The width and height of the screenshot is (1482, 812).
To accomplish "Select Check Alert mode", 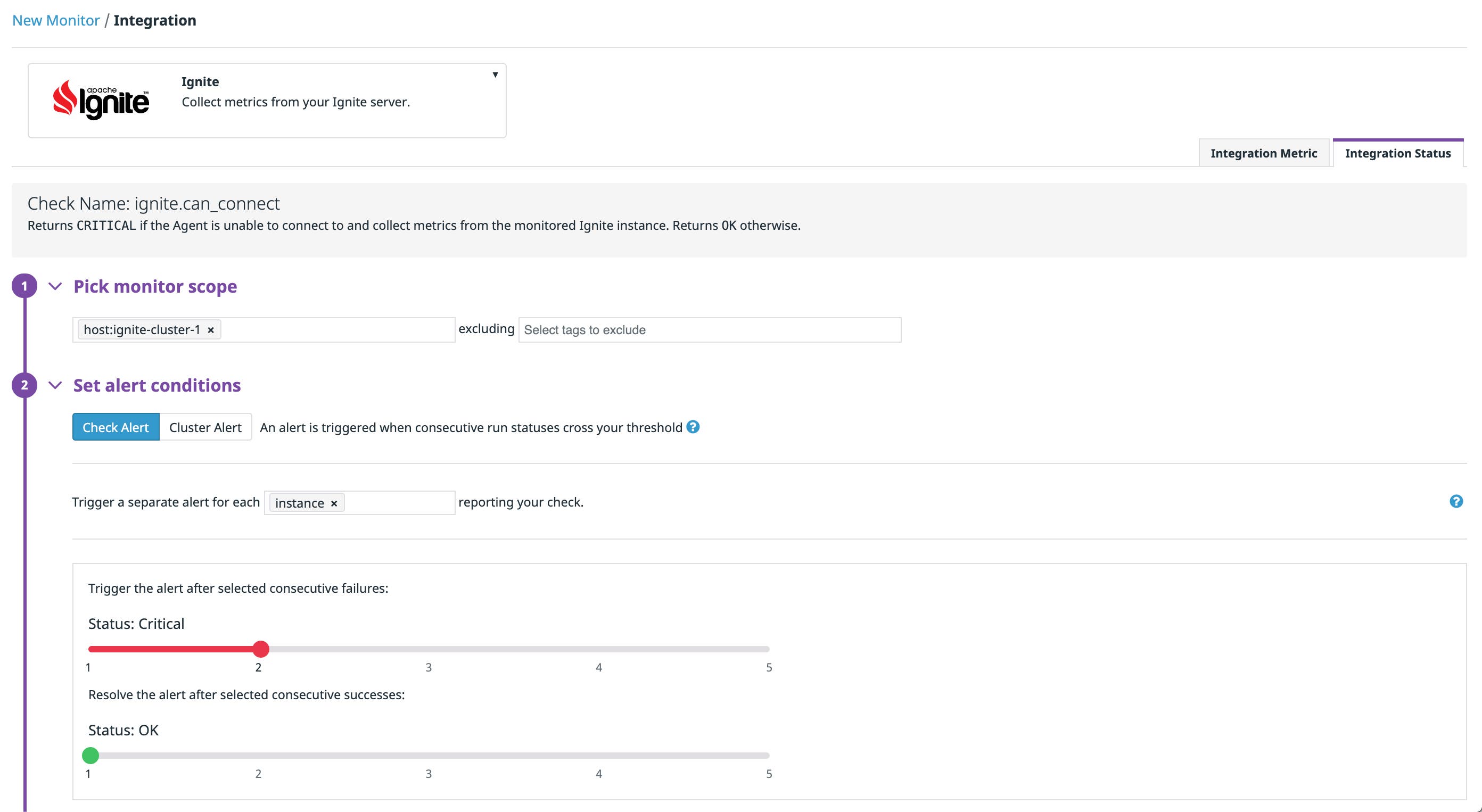I will pyautogui.click(x=115, y=427).
